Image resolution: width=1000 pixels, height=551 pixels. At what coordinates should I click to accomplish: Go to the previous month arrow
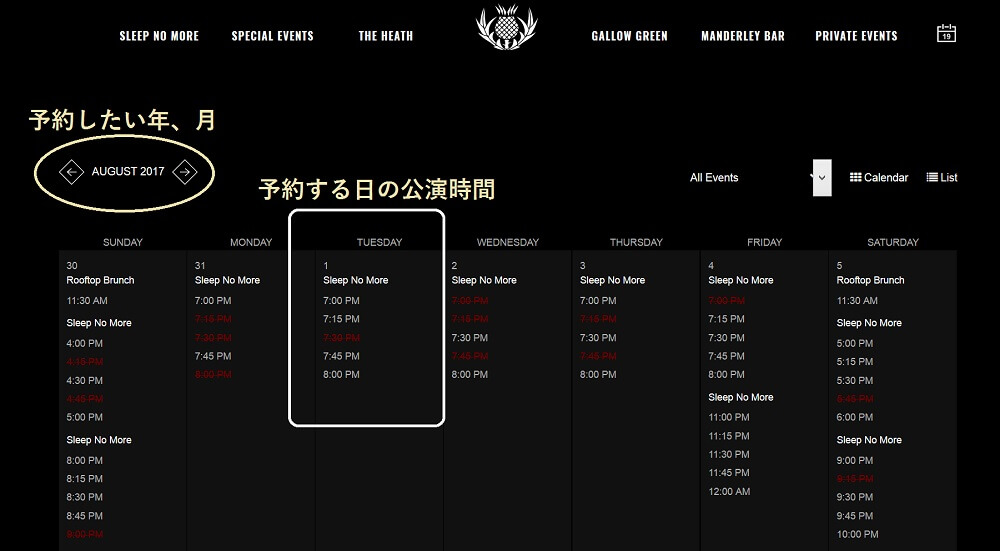(x=71, y=172)
